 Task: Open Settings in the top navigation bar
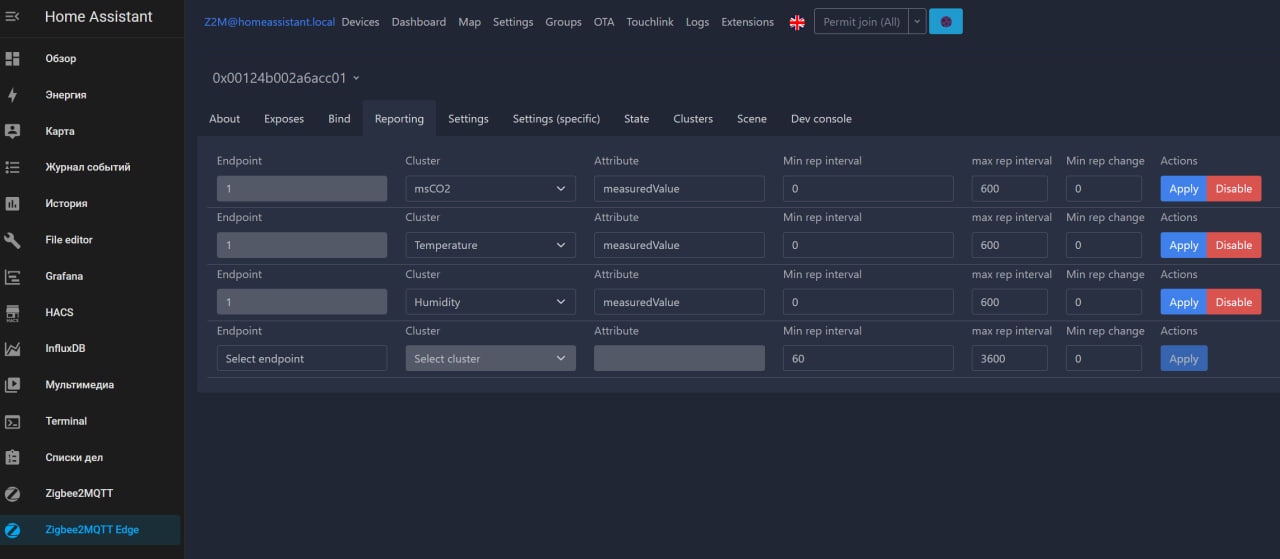pyautogui.click(x=513, y=22)
